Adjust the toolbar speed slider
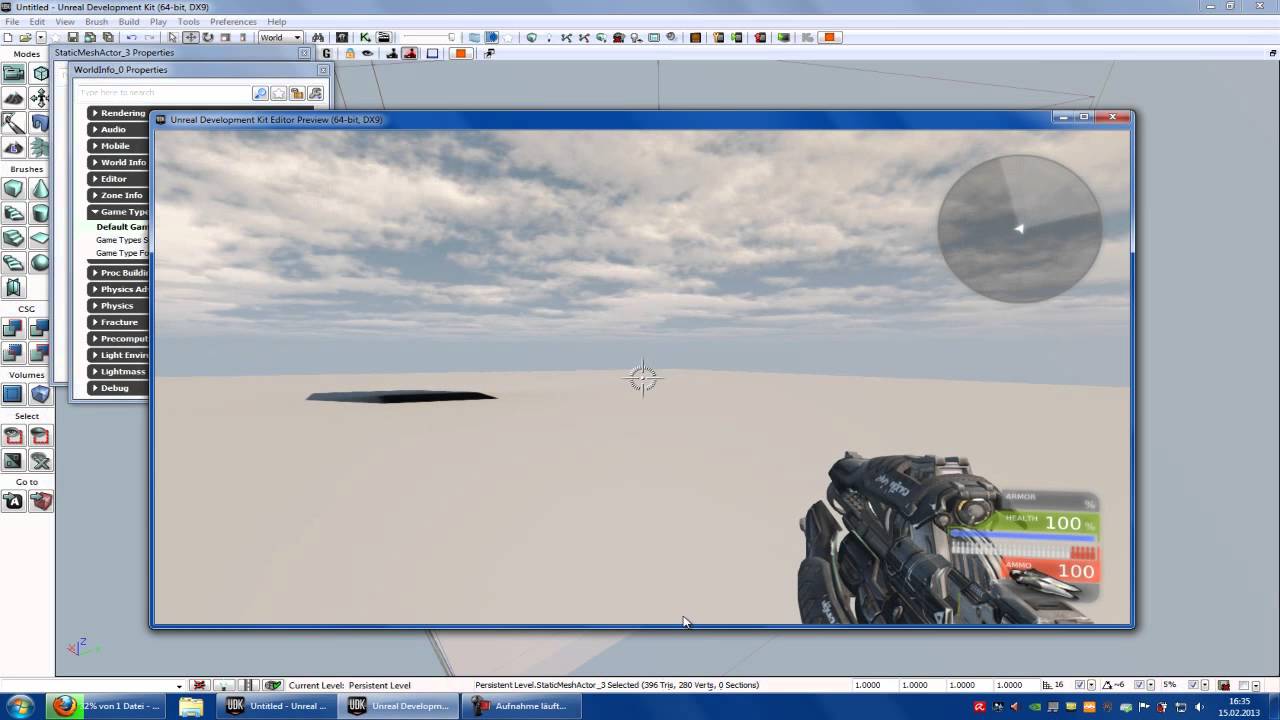1280x720 pixels. [x=429, y=38]
